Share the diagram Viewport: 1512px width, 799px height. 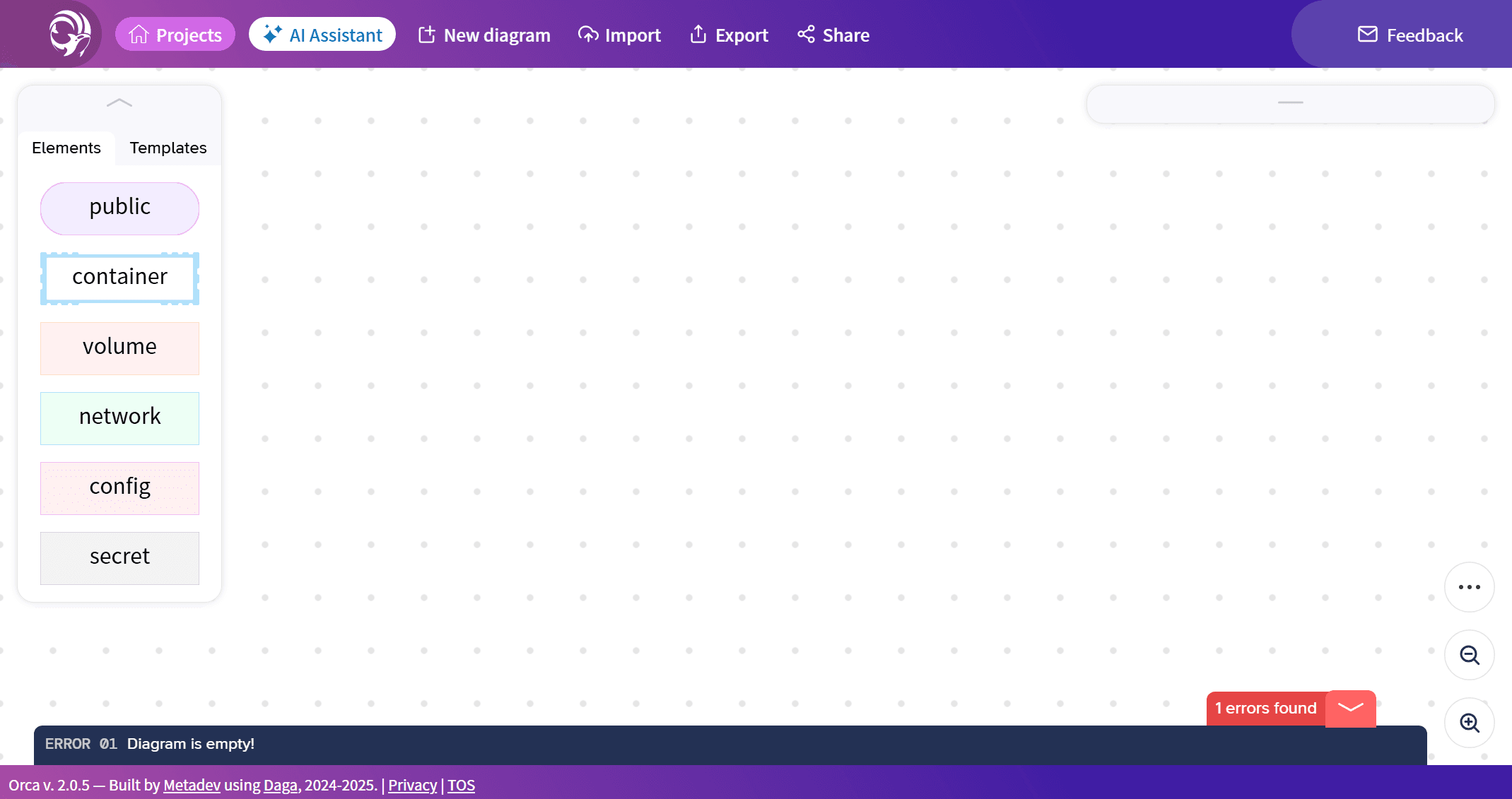click(833, 35)
